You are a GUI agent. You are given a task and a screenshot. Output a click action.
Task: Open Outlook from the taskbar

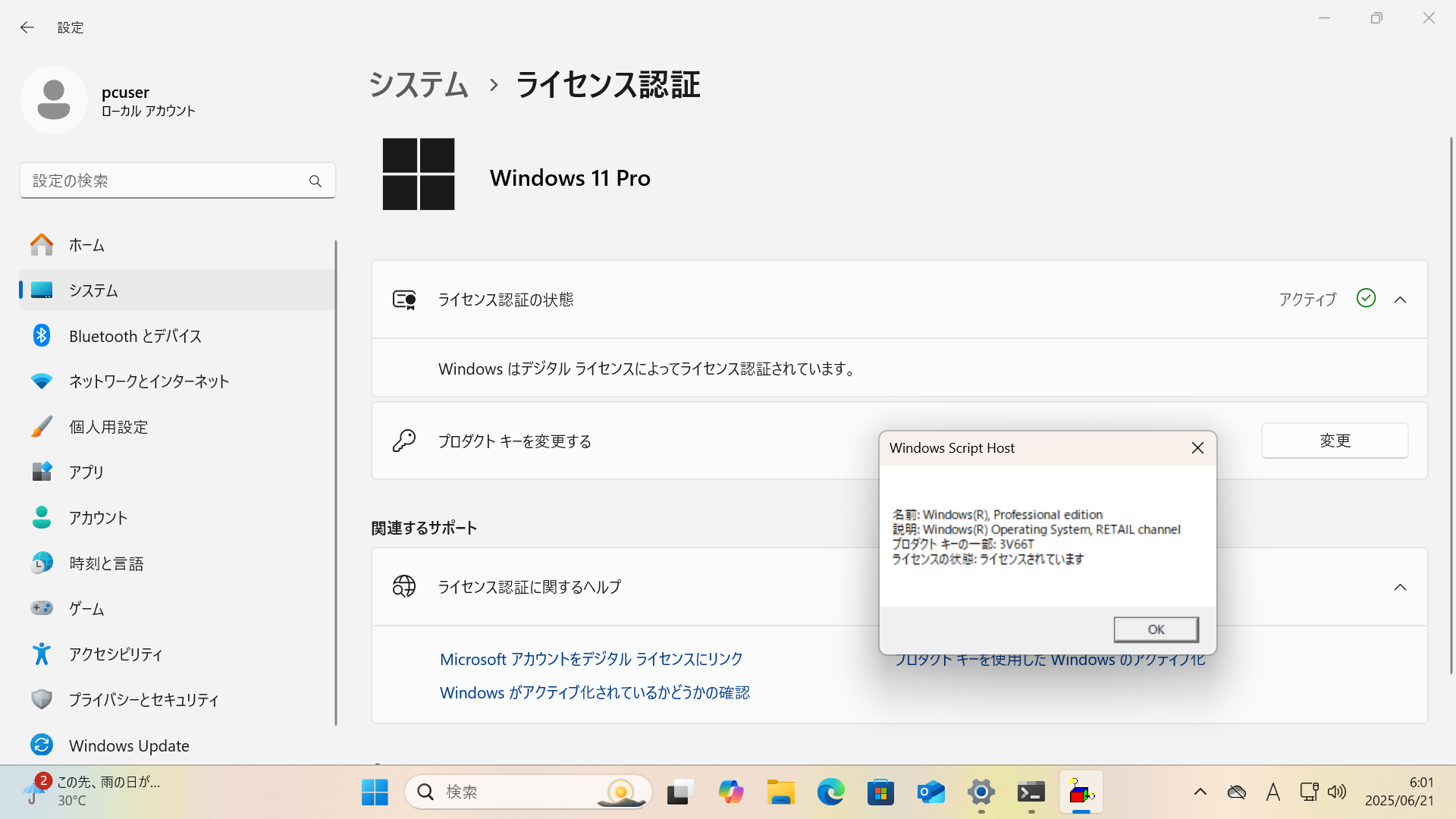pyautogui.click(x=930, y=792)
